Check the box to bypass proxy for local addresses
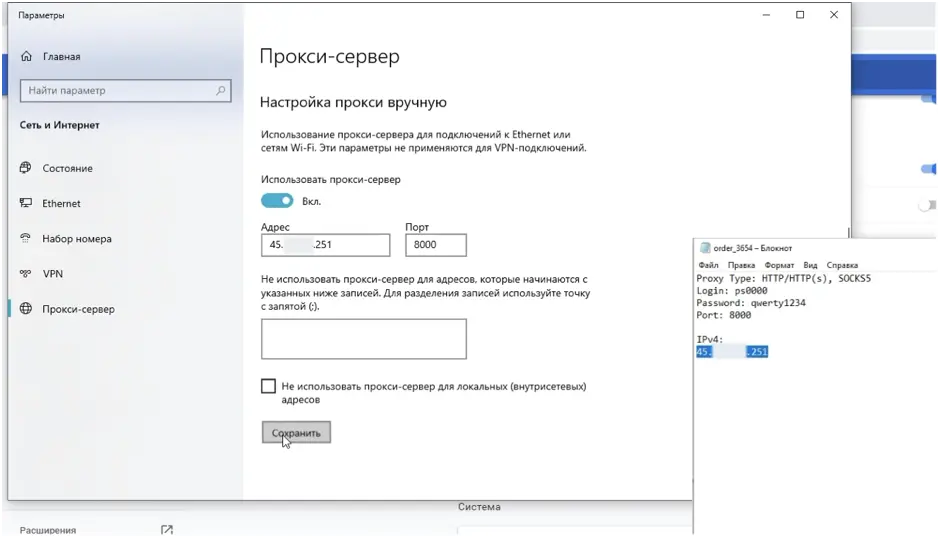The height and width of the screenshot is (538, 940). [269, 386]
